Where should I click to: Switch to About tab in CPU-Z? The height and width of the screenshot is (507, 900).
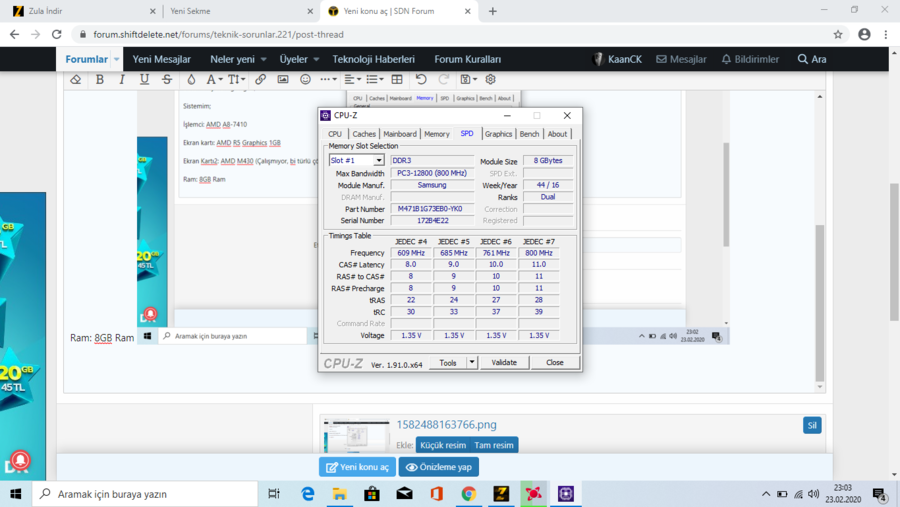[x=557, y=134]
